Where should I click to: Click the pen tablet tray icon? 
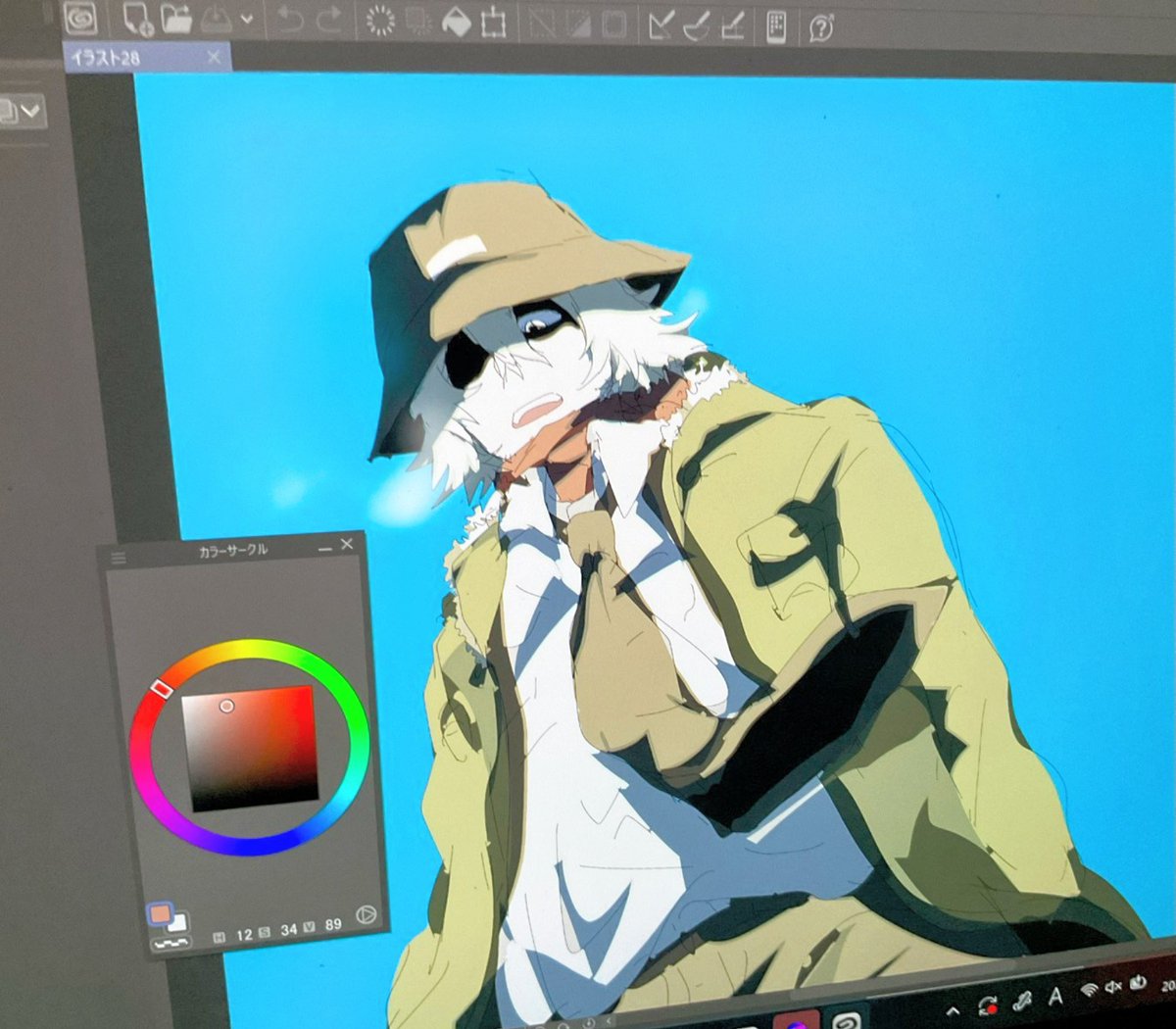point(1022,1002)
